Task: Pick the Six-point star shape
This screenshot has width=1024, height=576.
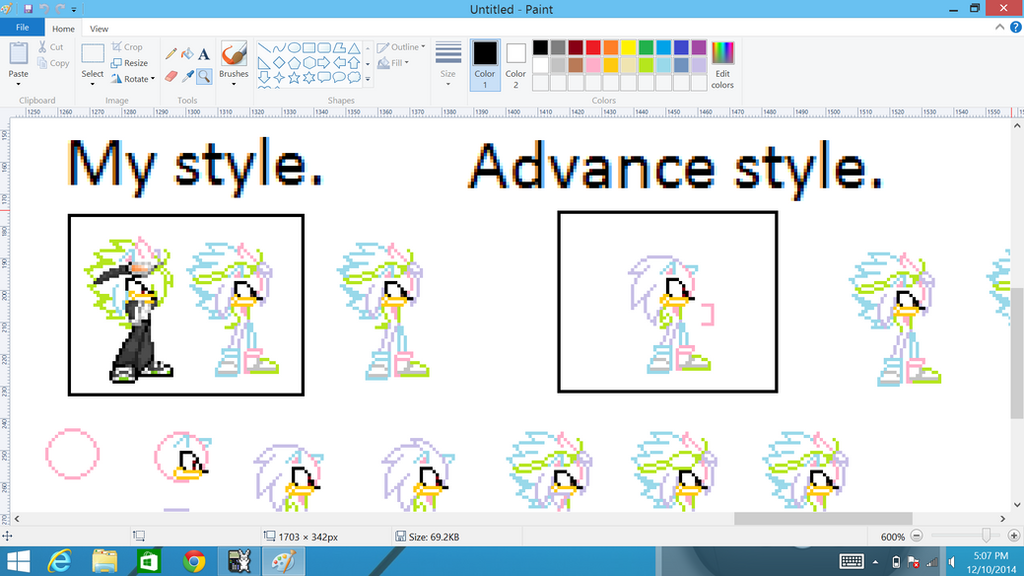Action: [309, 78]
